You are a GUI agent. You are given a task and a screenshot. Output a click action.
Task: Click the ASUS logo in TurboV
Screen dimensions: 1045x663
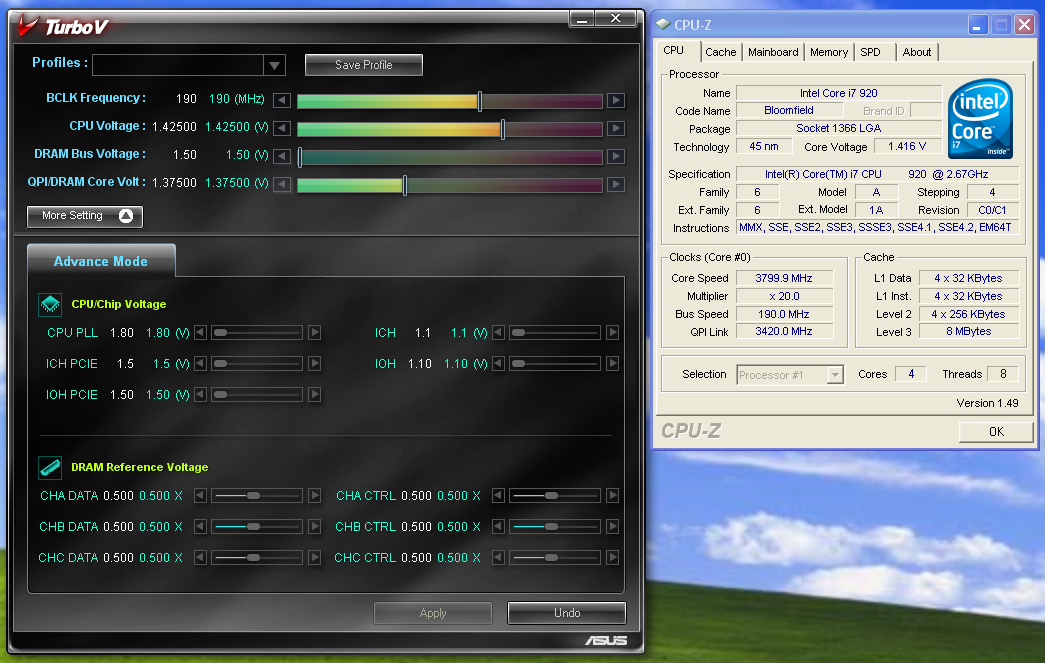(606, 641)
